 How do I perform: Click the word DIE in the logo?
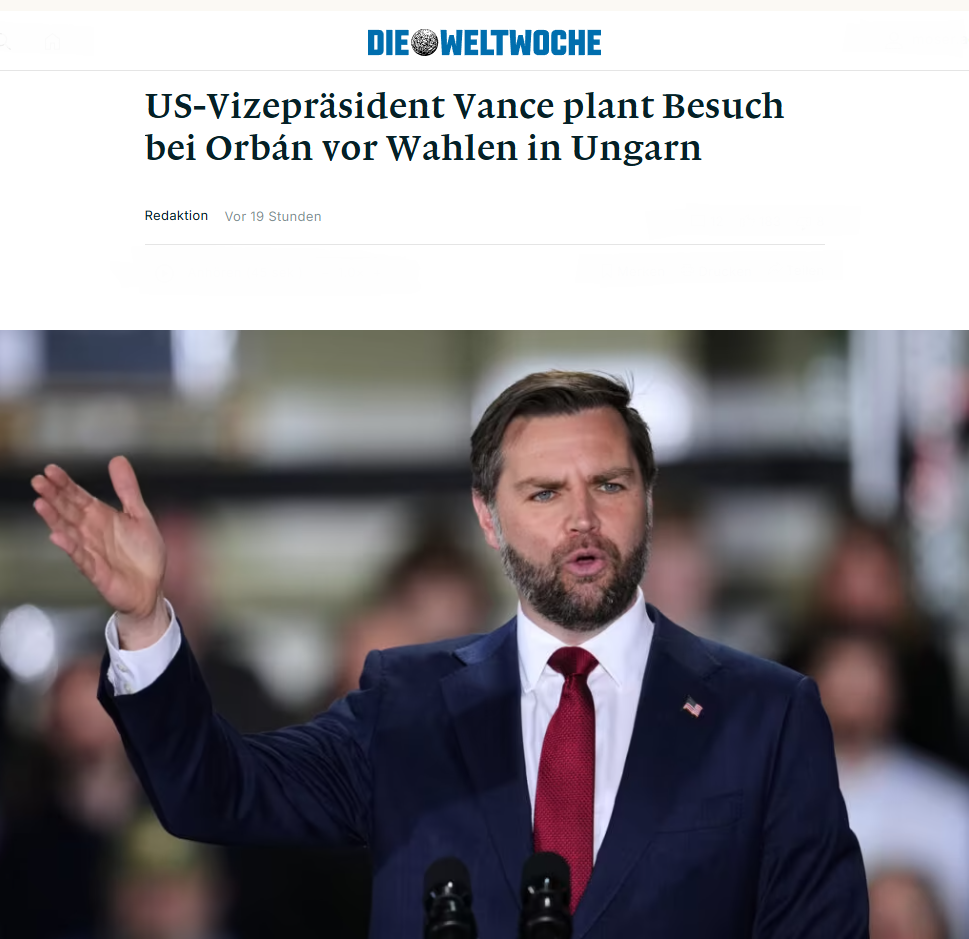tap(388, 43)
